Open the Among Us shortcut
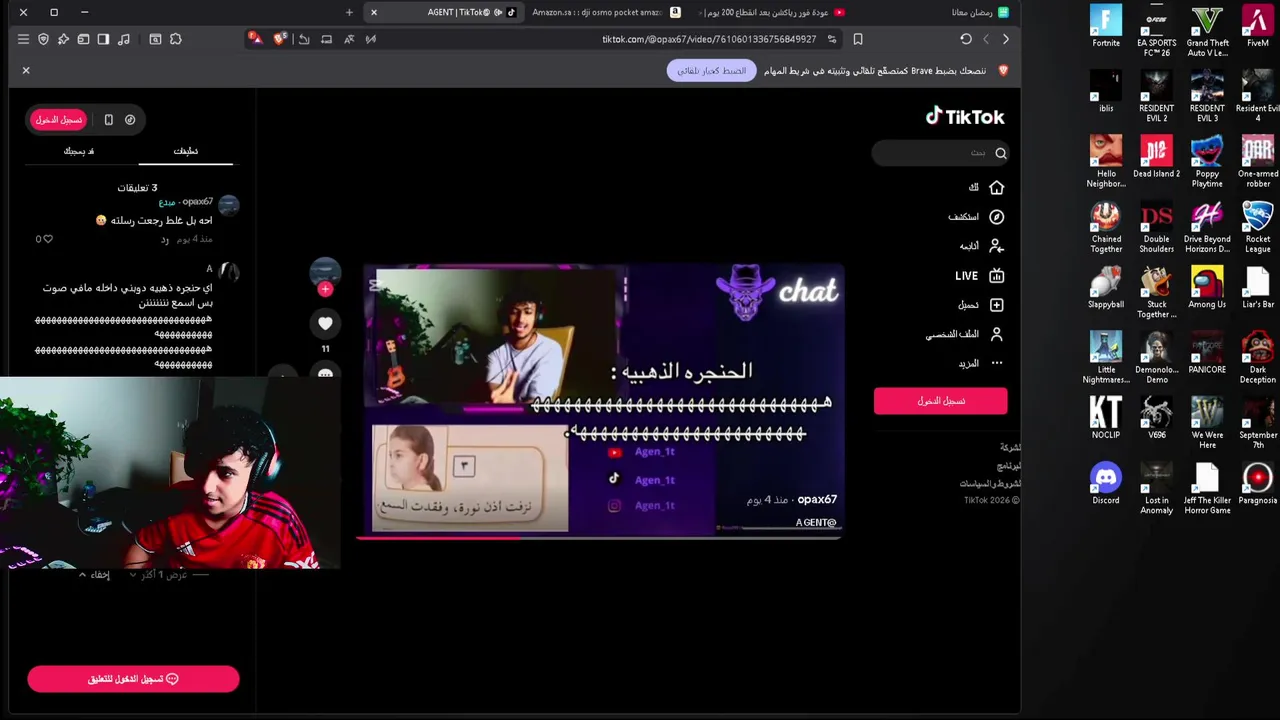Viewport: 1280px width, 720px height. [x=1207, y=288]
